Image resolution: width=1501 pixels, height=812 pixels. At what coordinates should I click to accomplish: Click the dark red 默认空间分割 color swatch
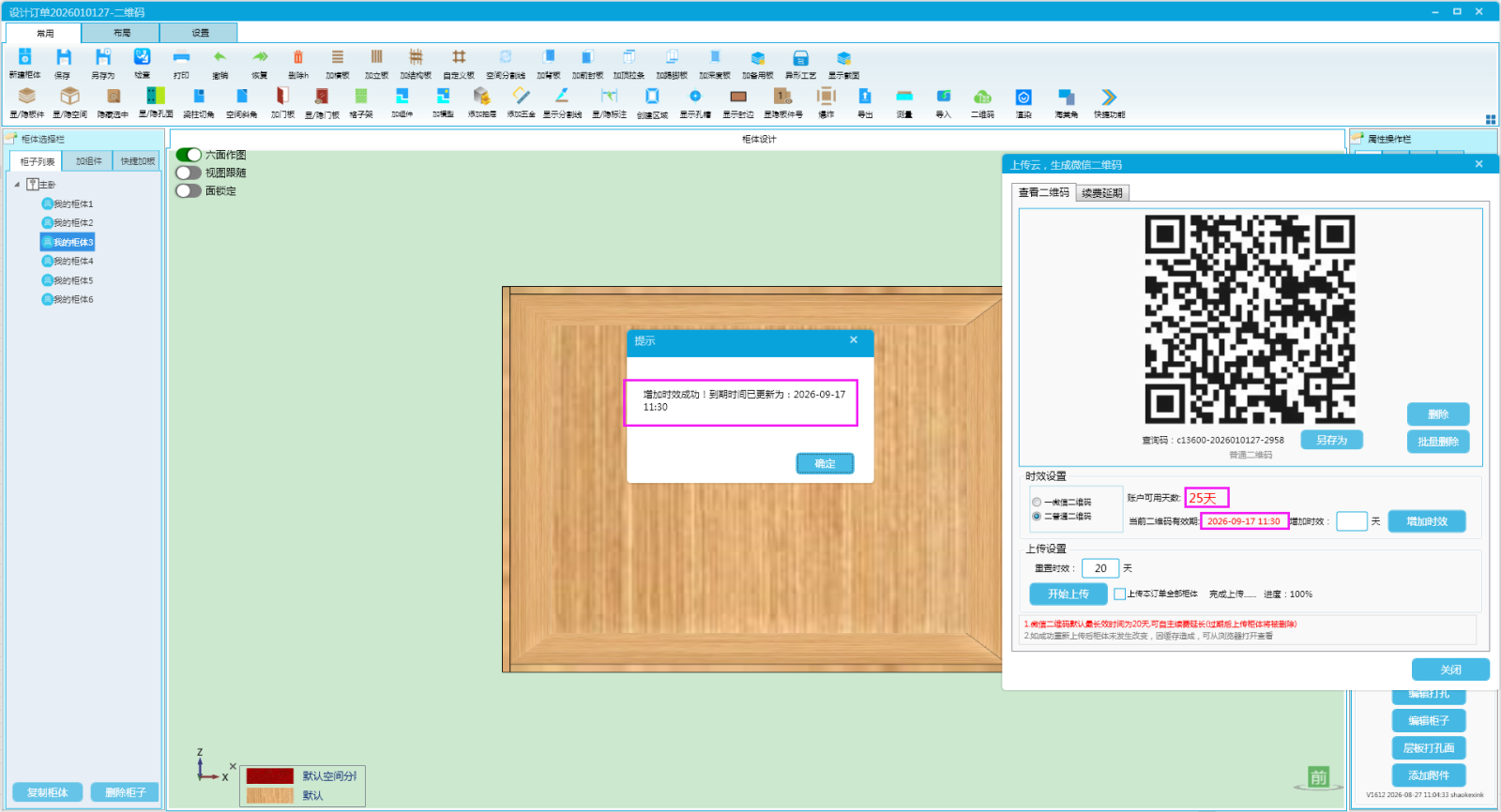point(270,776)
